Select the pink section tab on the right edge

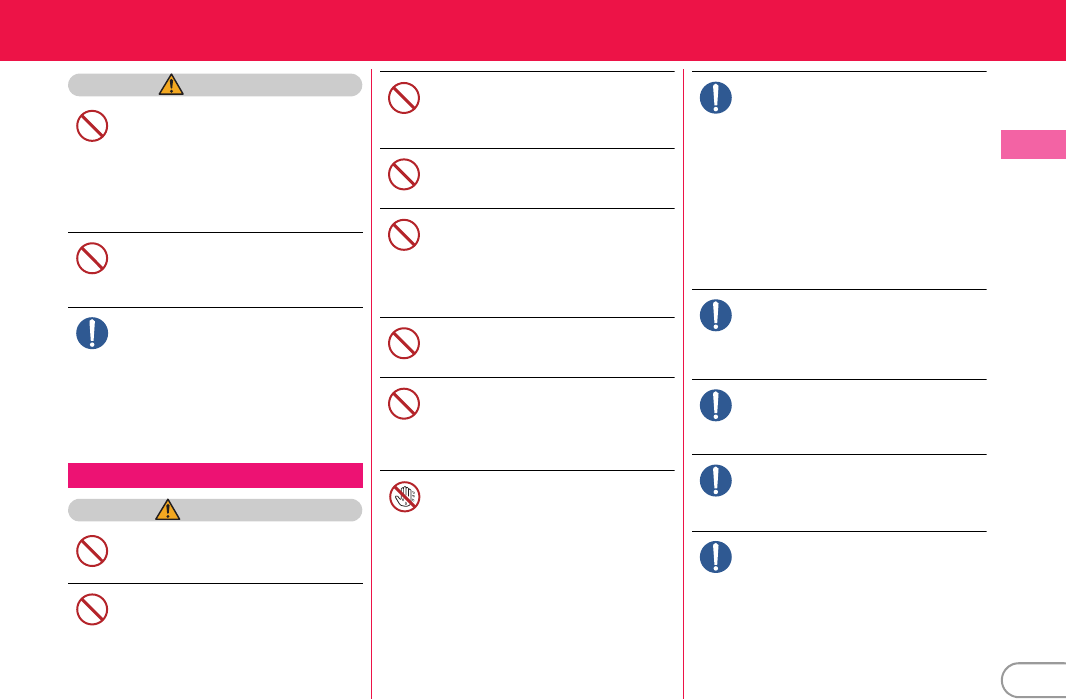tap(1033, 143)
